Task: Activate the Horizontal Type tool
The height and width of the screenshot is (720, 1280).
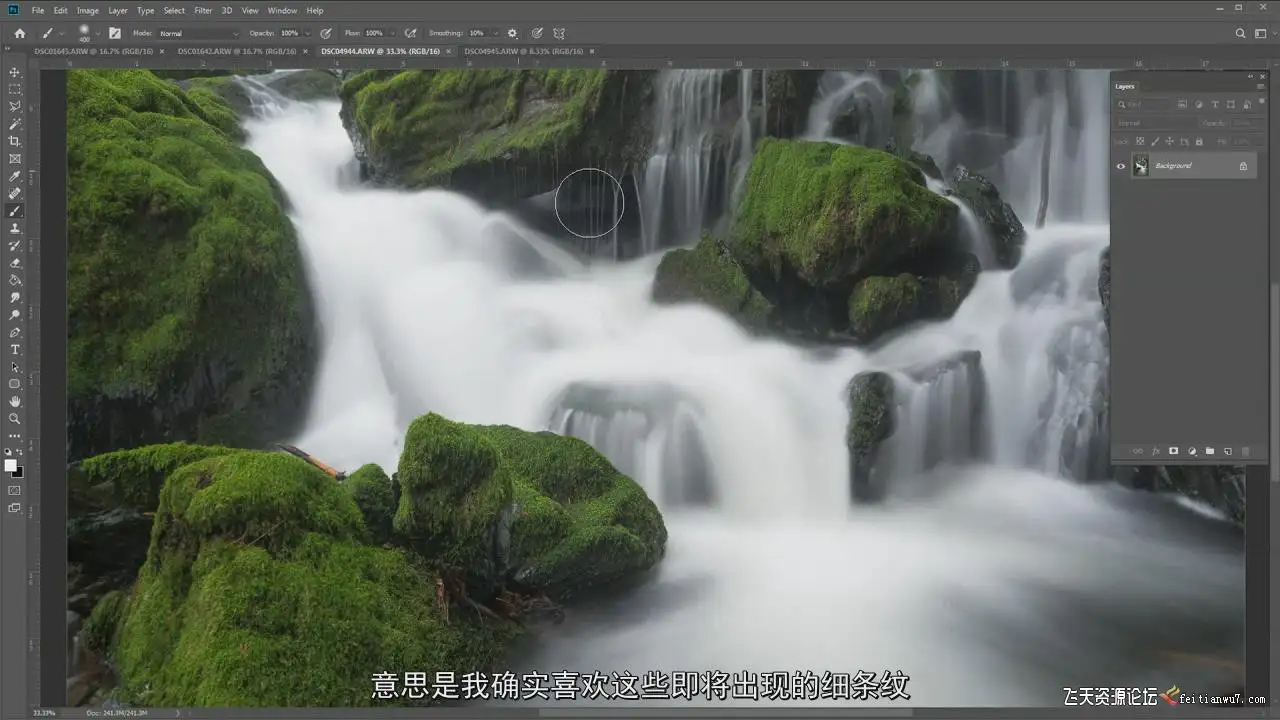Action: [15, 350]
